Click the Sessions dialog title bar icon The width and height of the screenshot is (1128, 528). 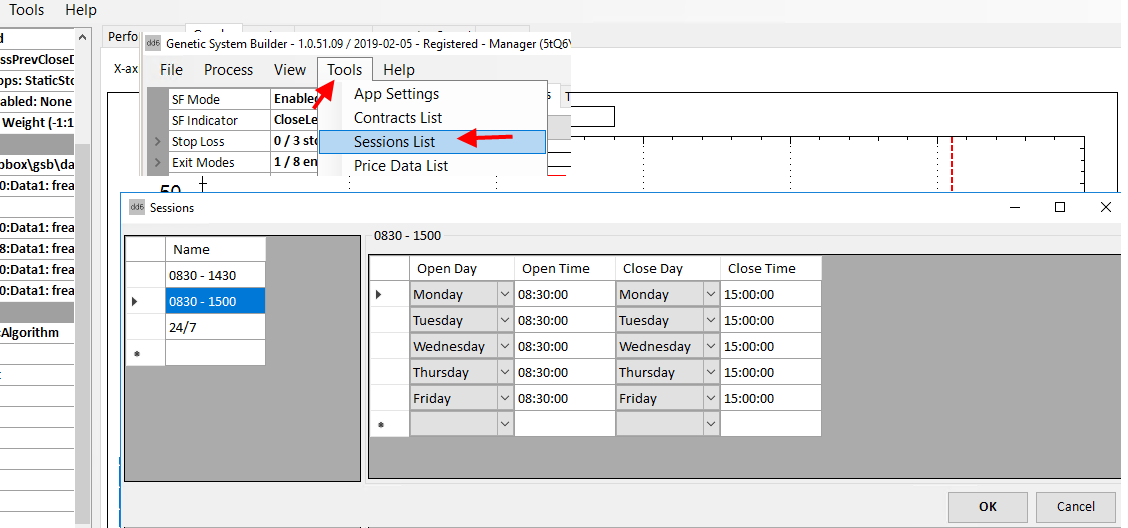click(136, 208)
